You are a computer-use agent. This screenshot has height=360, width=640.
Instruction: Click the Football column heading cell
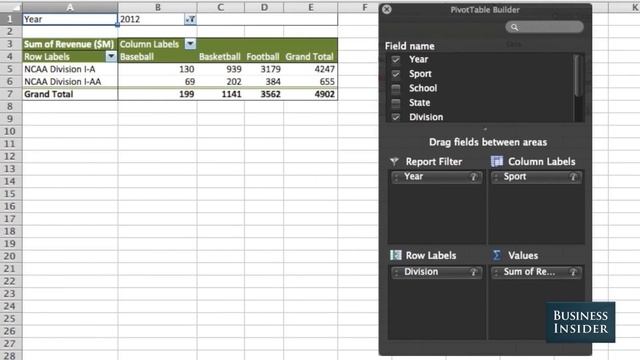264,57
